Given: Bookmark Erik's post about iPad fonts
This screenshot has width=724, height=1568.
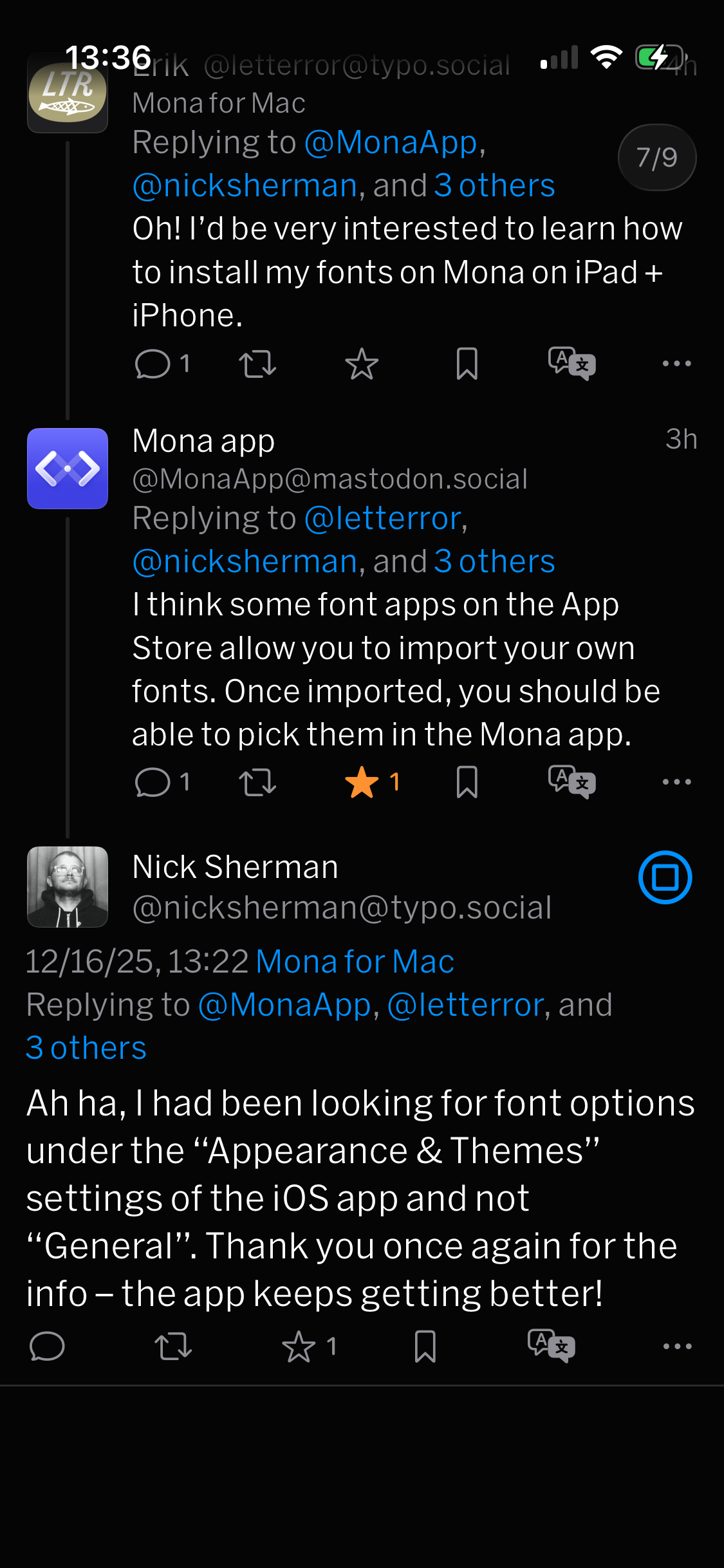Looking at the screenshot, I should point(467,364).
